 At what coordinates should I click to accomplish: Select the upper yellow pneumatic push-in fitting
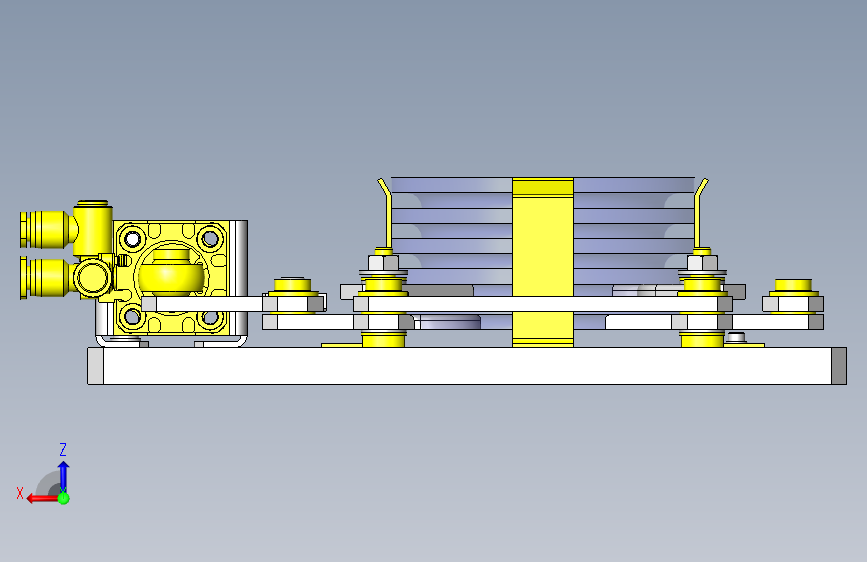pos(48,230)
